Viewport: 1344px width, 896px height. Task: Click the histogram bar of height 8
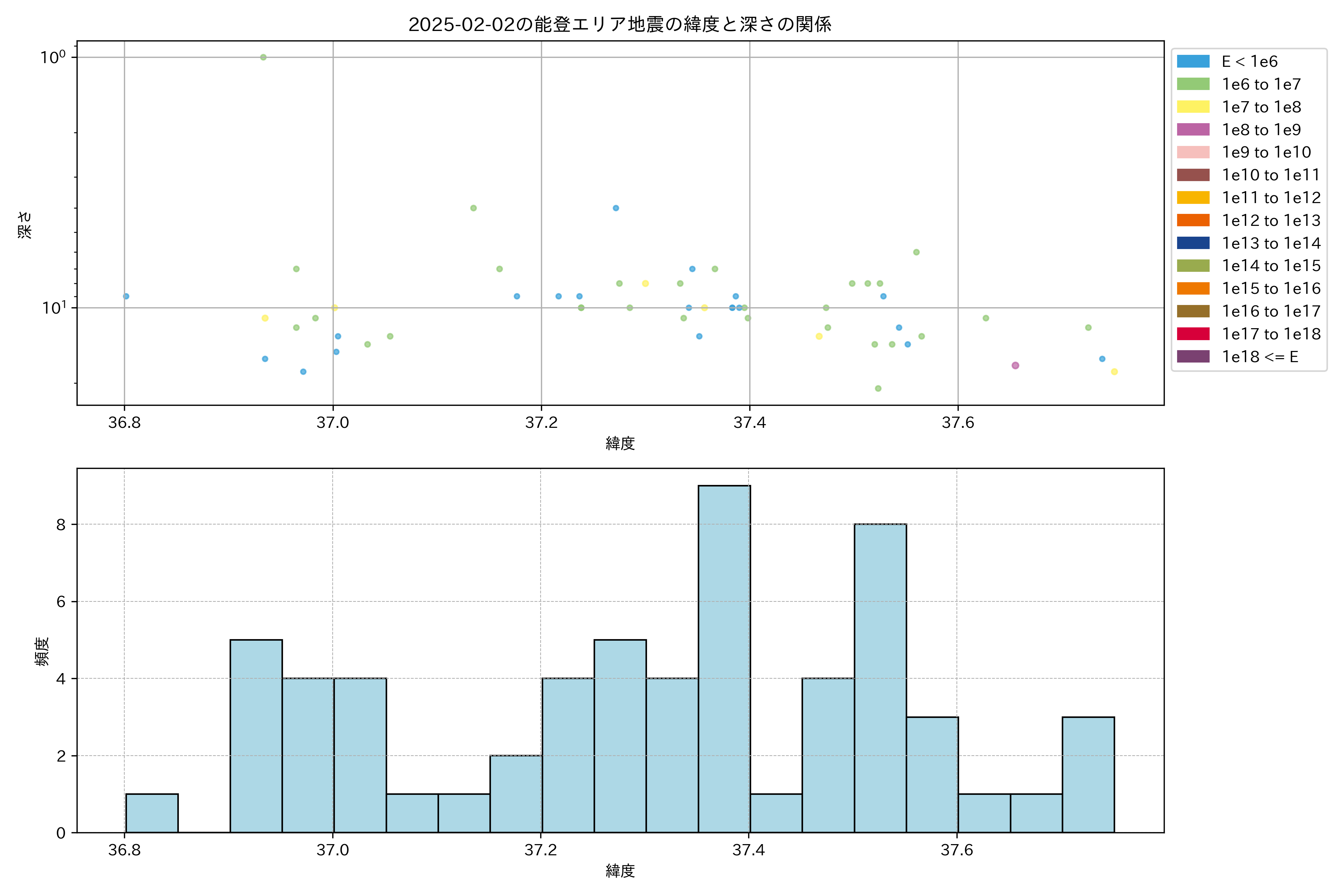coord(880,678)
